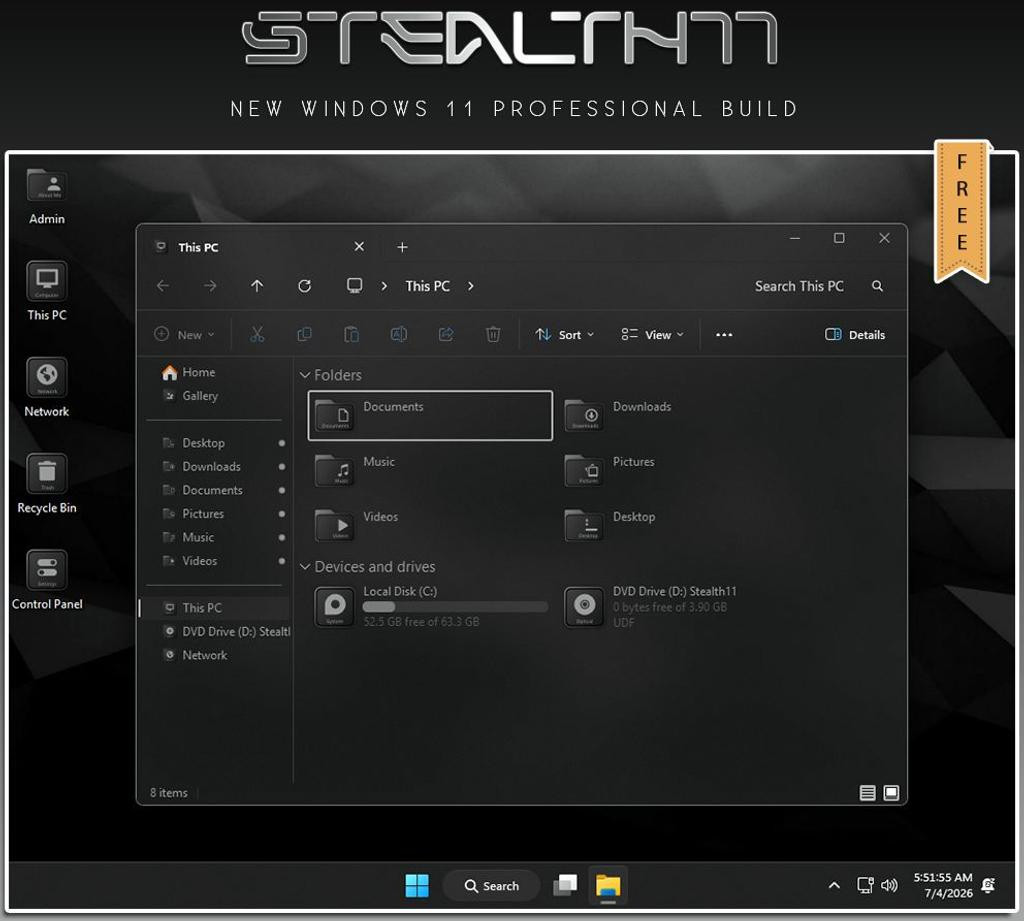The image size is (1024, 921).
Task: Click the Copy toolbar icon
Action: (304, 334)
